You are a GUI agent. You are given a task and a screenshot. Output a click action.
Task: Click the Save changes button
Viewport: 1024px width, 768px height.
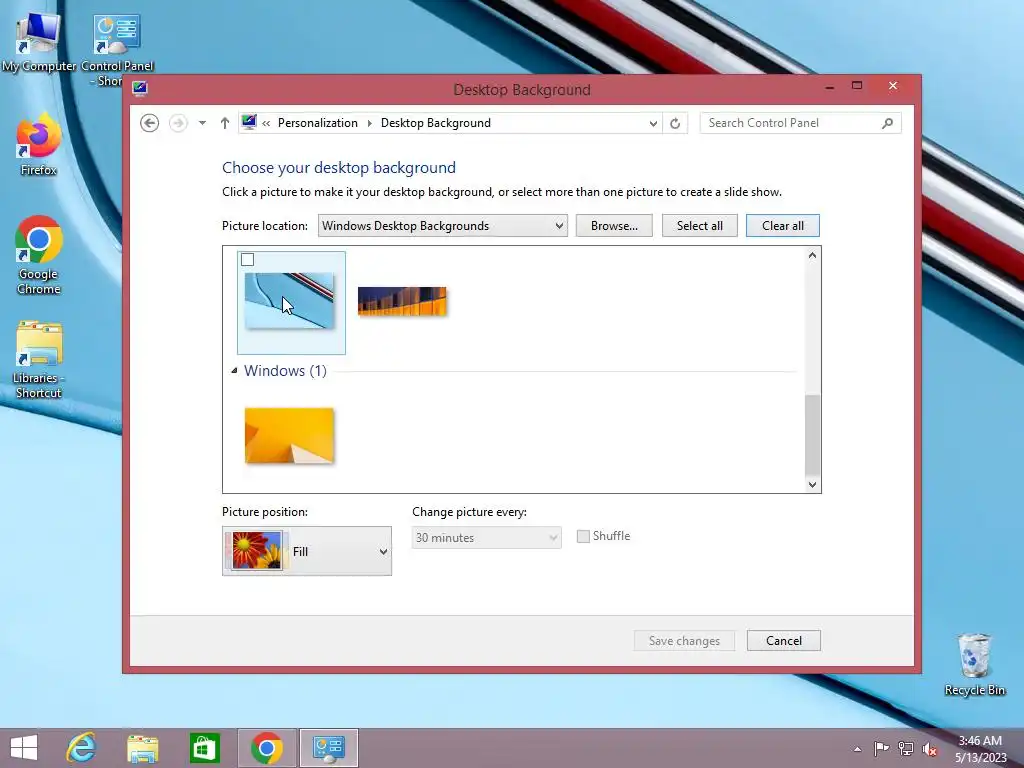pyautogui.click(x=684, y=641)
